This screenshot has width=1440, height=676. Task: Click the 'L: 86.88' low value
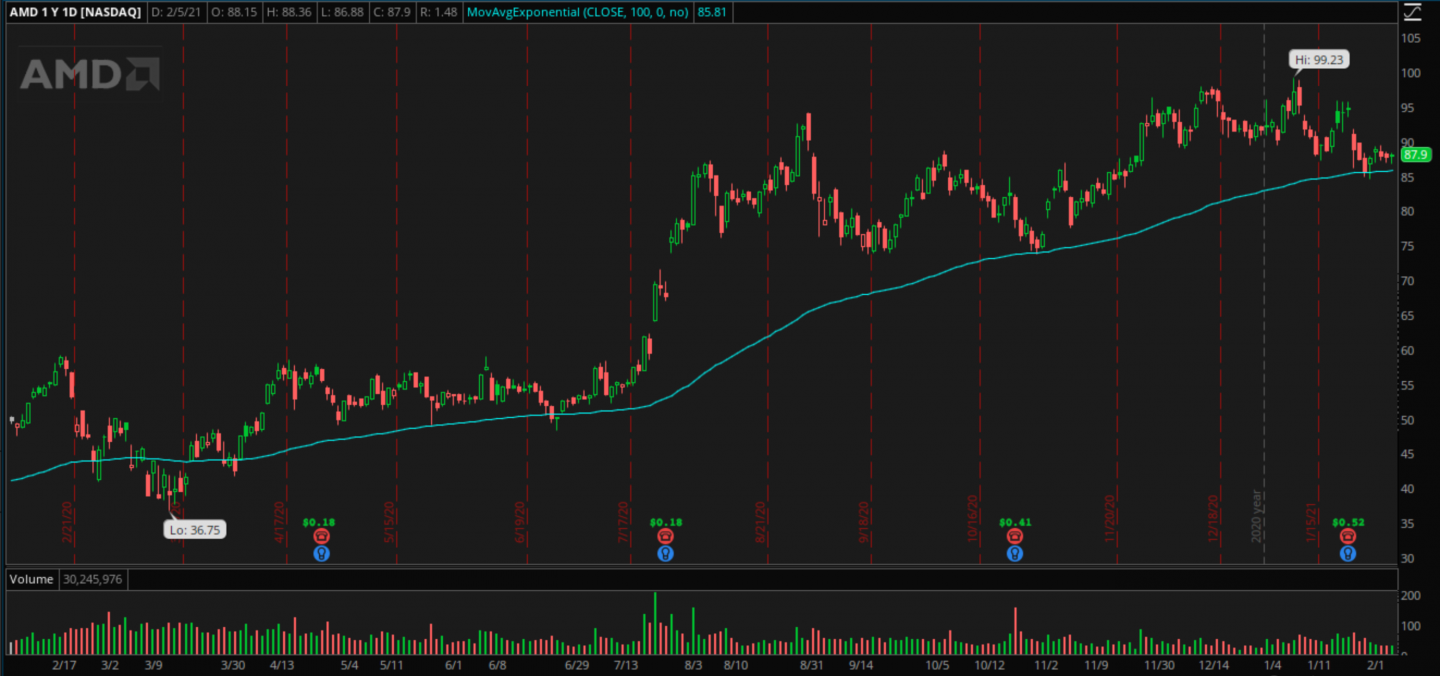(x=342, y=13)
